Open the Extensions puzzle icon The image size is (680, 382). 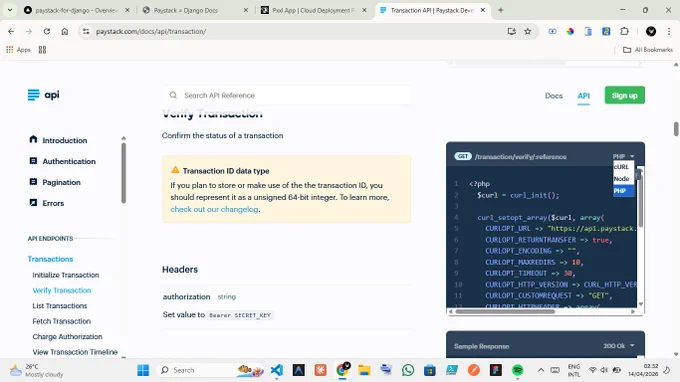click(624, 31)
